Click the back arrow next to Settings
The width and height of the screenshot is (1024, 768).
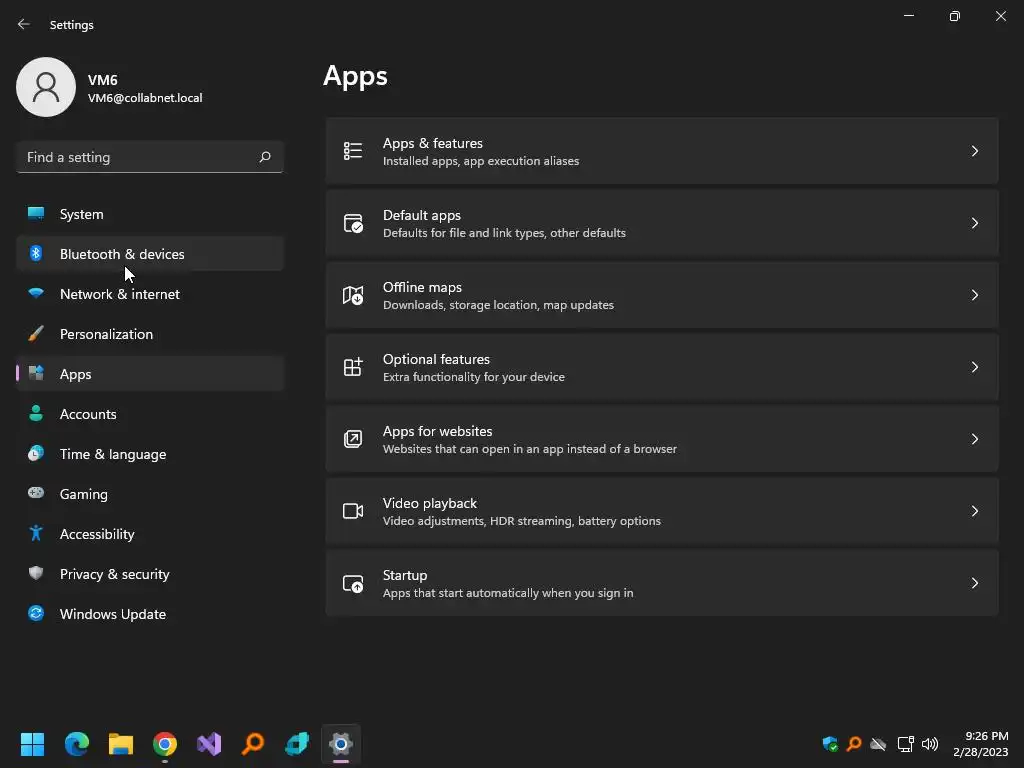pyautogui.click(x=24, y=24)
